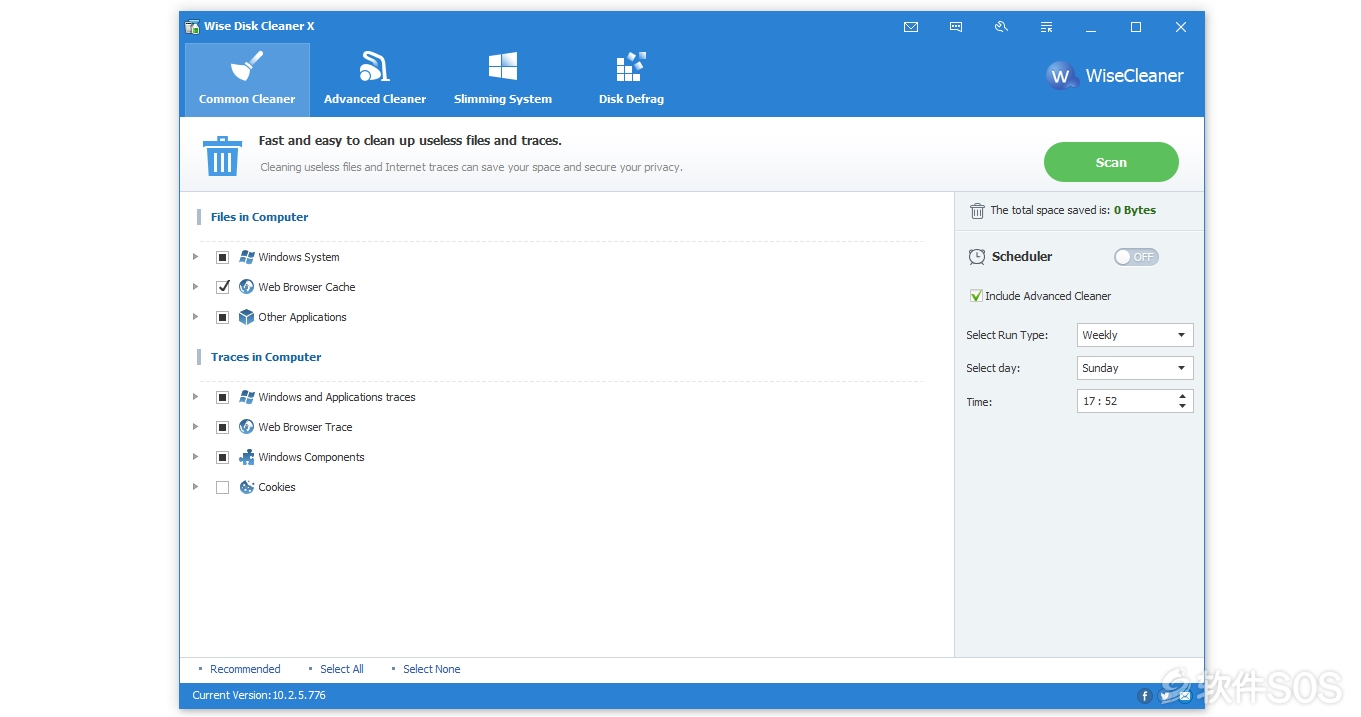Click Current Version 10.2.5.776 text
This screenshot has width=1361, height=717.
[x=259, y=695]
